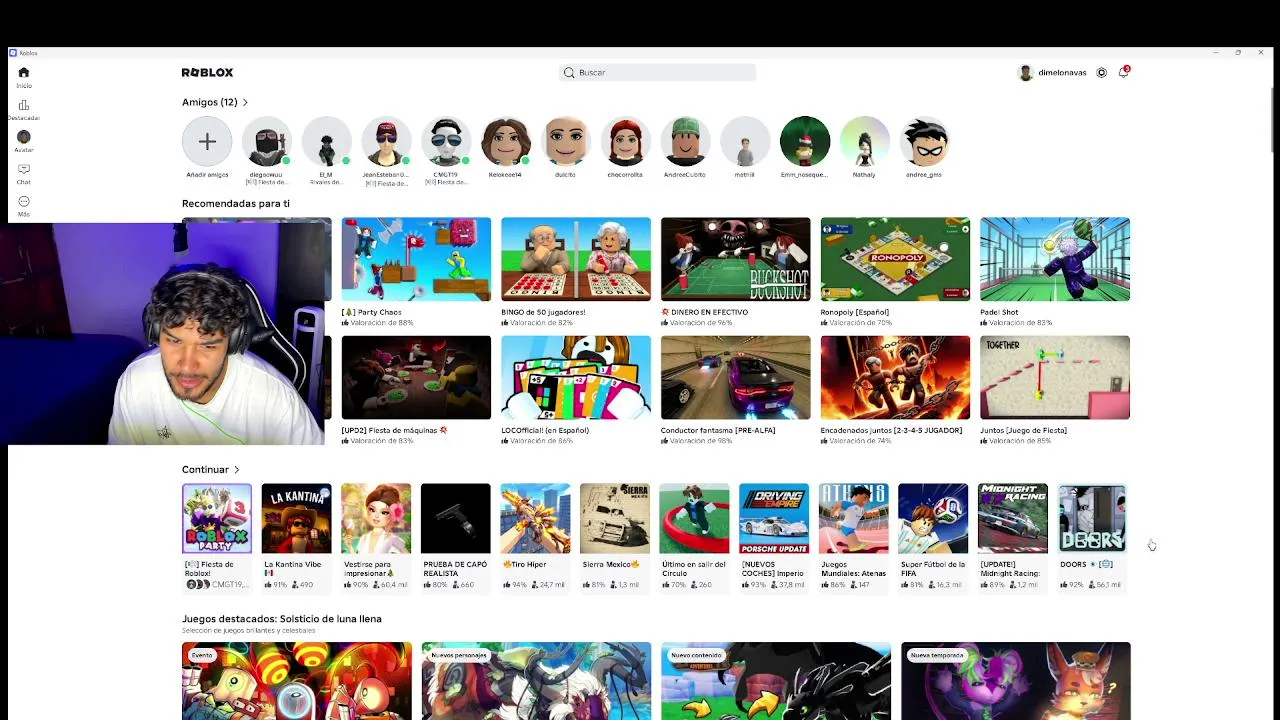This screenshot has height=720, width=1280.
Task: Open friend El_M's avatar
Action: (x=326, y=142)
